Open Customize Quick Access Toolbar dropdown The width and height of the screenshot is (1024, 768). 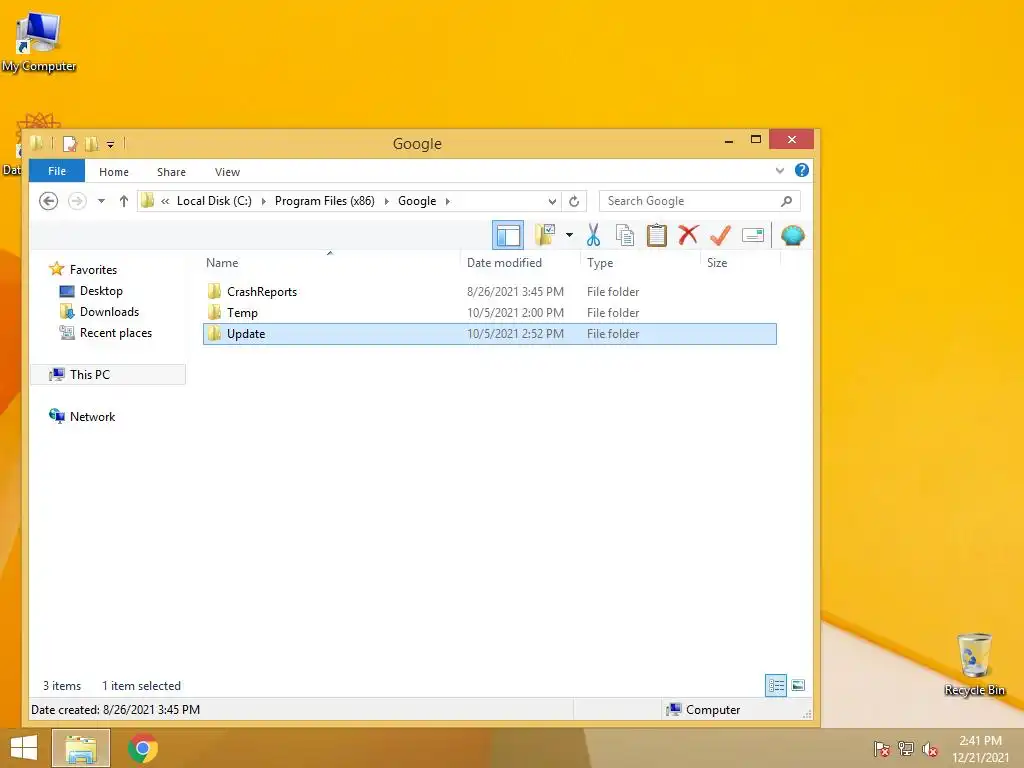pos(110,144)
